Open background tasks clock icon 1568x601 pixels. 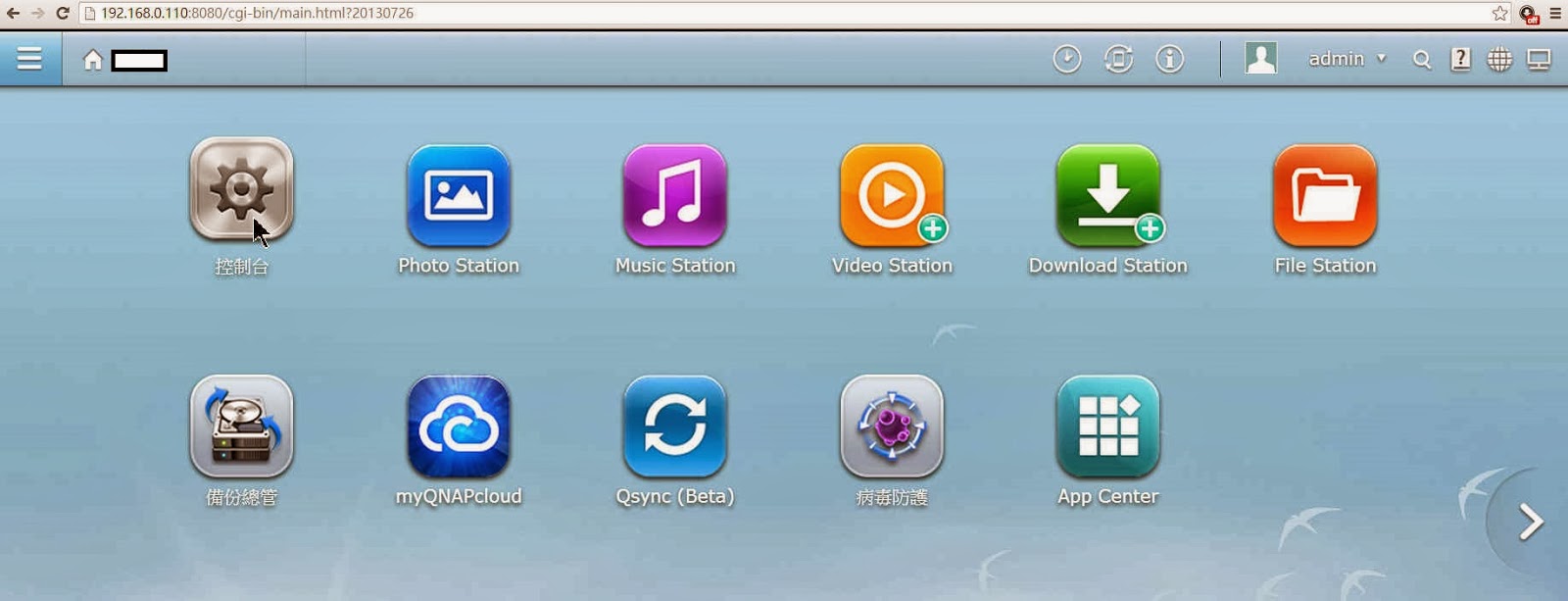pyautogui.click(x=1067, y=59)
